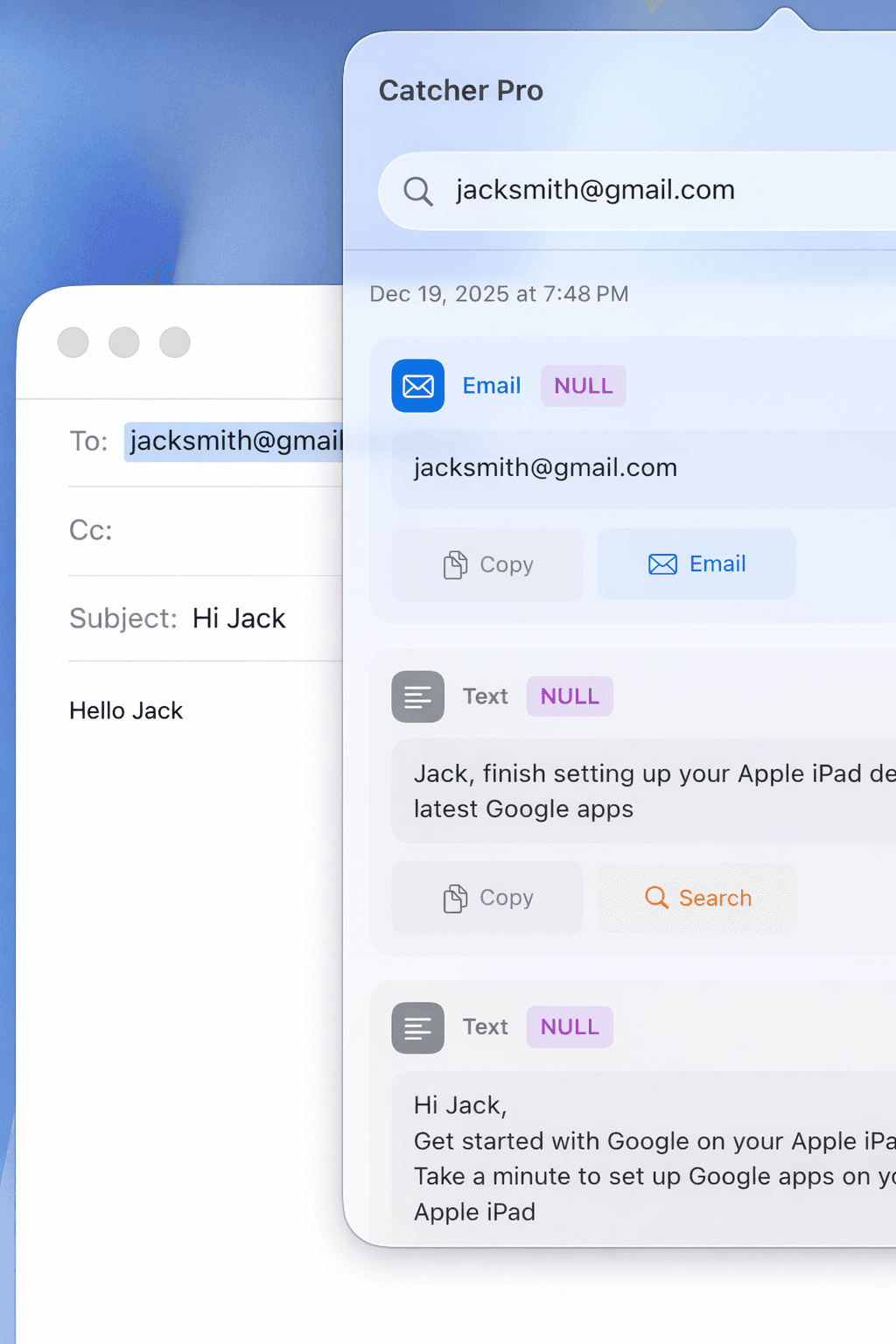Close the Mail compose window
This screenshot has height=1344, width=896.
coord(73,342)
